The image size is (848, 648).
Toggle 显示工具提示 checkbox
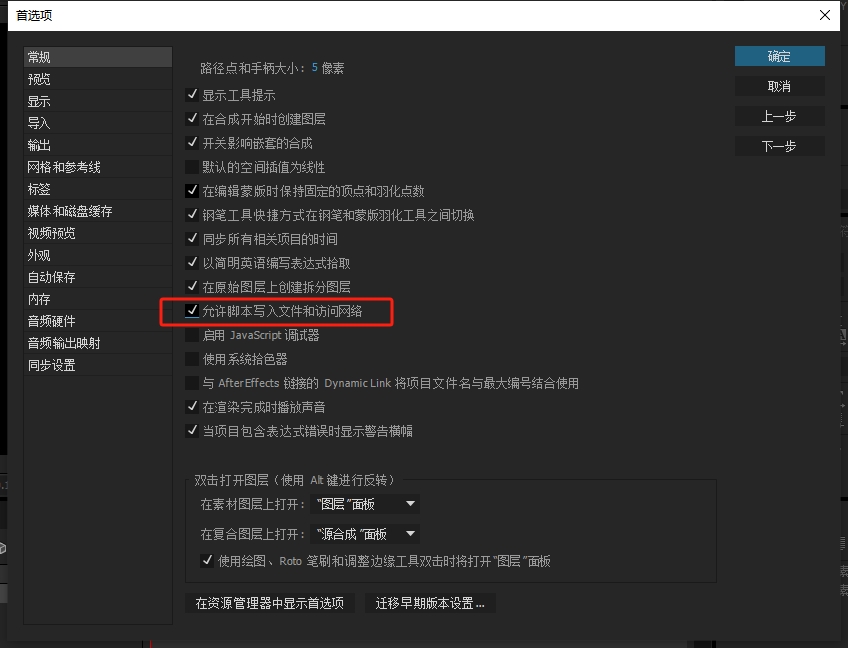[x=192, y=95]
